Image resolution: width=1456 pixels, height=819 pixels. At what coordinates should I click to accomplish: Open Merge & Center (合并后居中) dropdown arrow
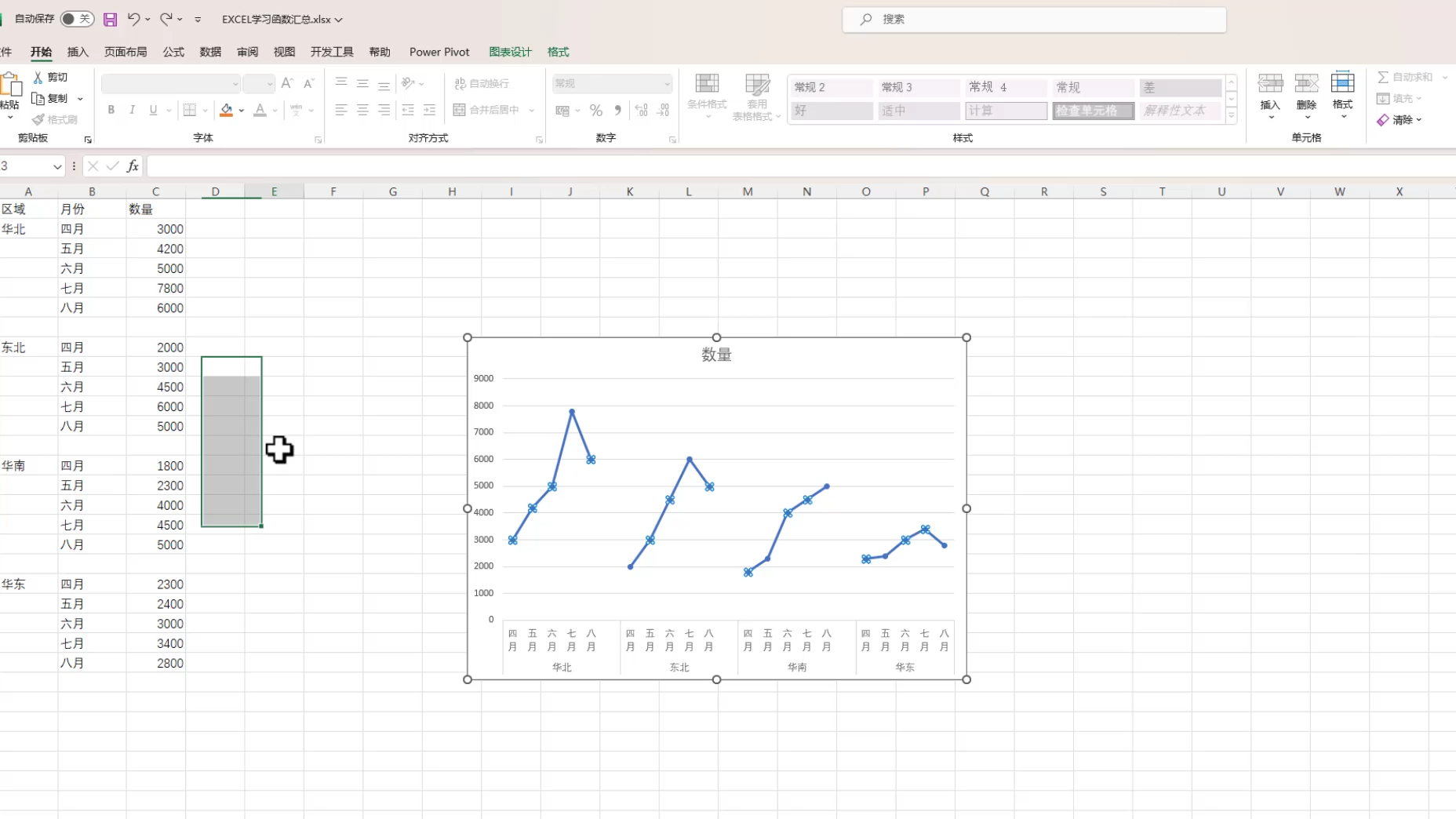(x=532, y=111)
